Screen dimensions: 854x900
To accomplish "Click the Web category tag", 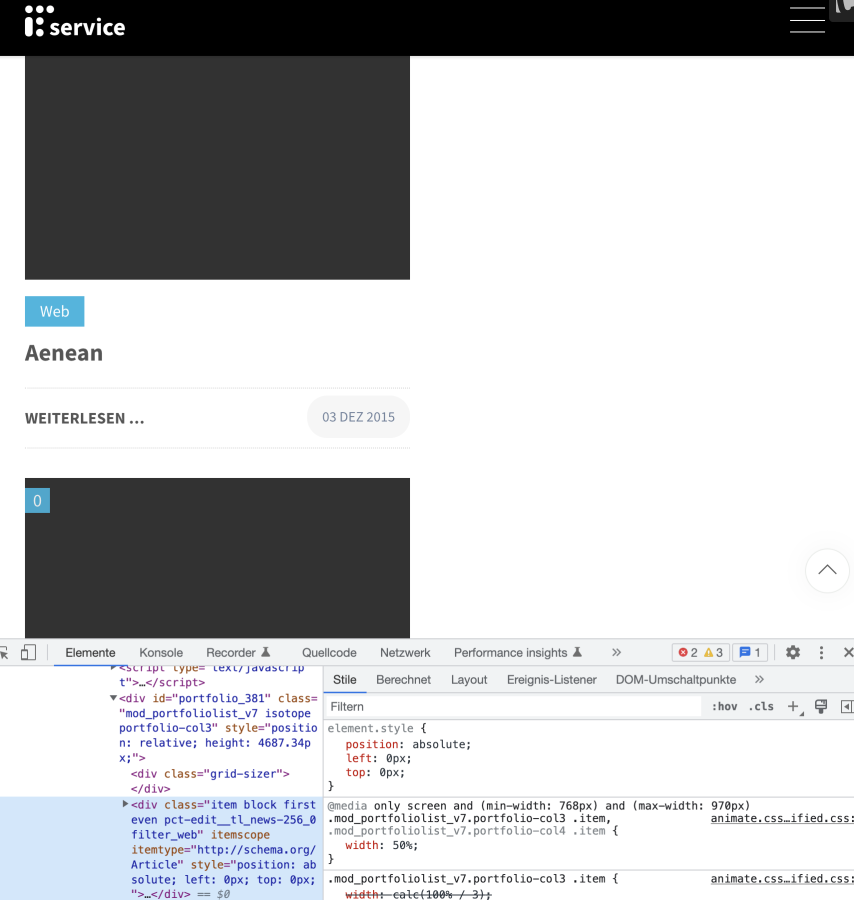I will [x=54, y=311].
